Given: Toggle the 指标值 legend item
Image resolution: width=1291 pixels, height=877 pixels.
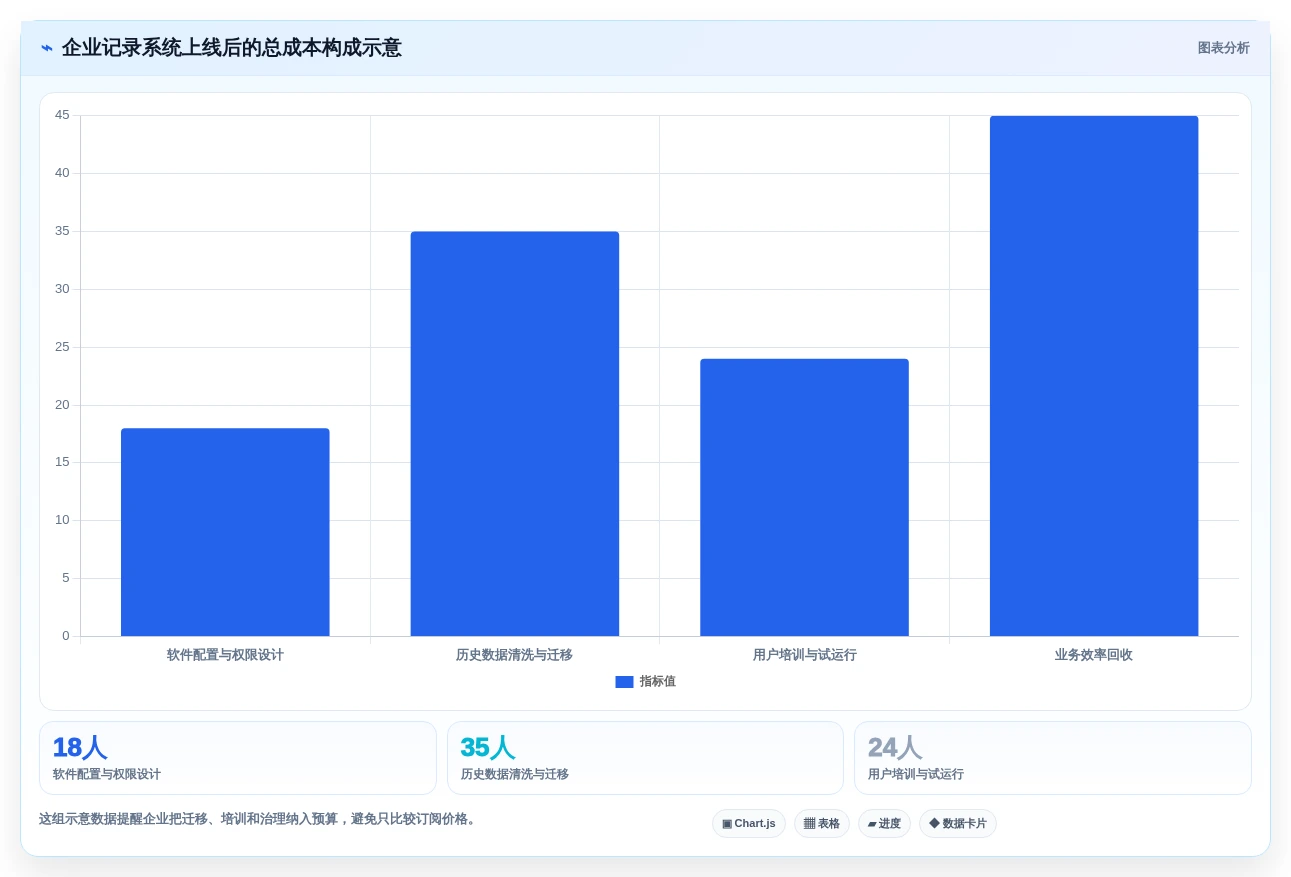Looking at the screenshot, I should pos(645,681).
